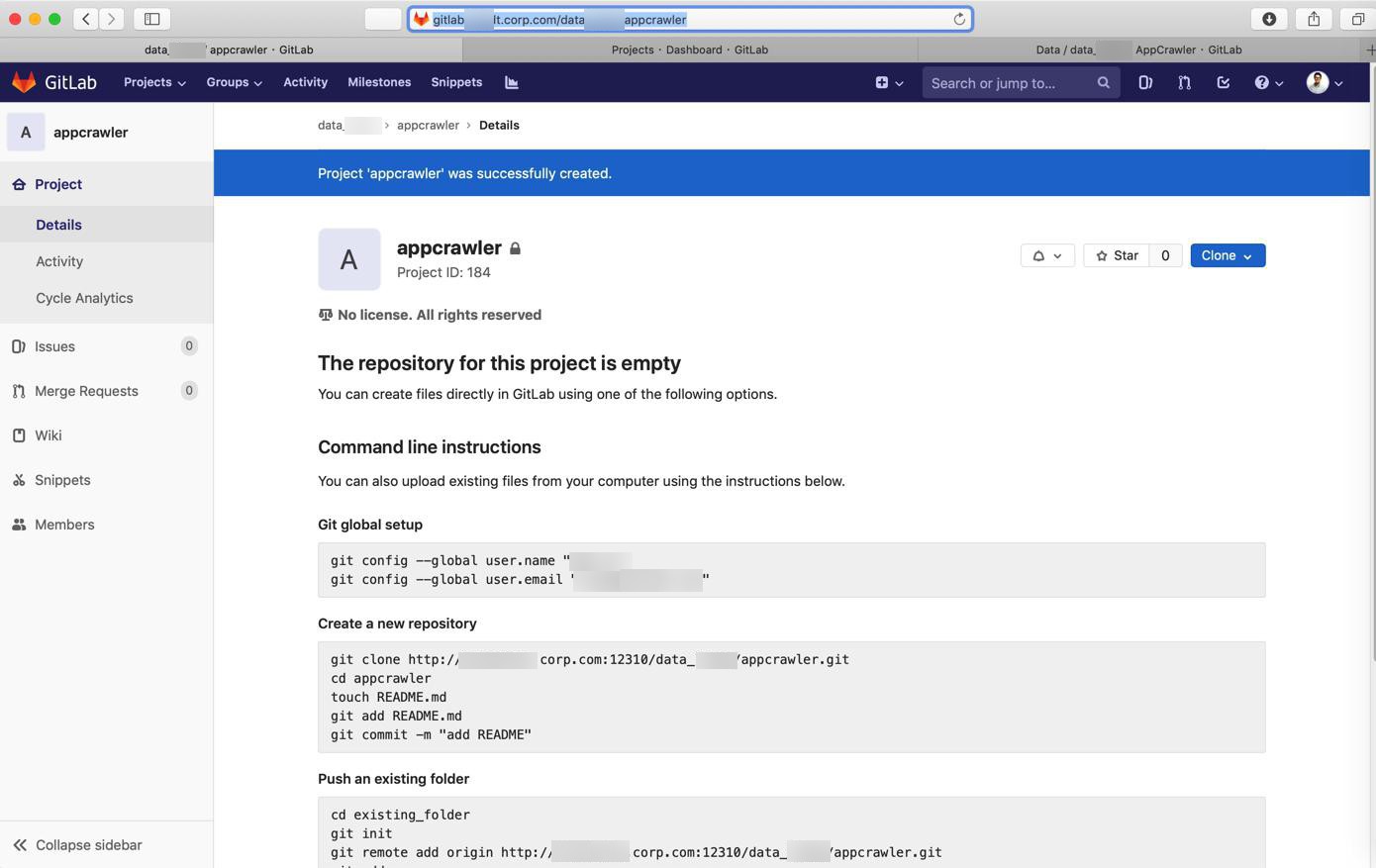
Task: Toggle the Safari sidebar button
Action: click(x=152, y=19)
